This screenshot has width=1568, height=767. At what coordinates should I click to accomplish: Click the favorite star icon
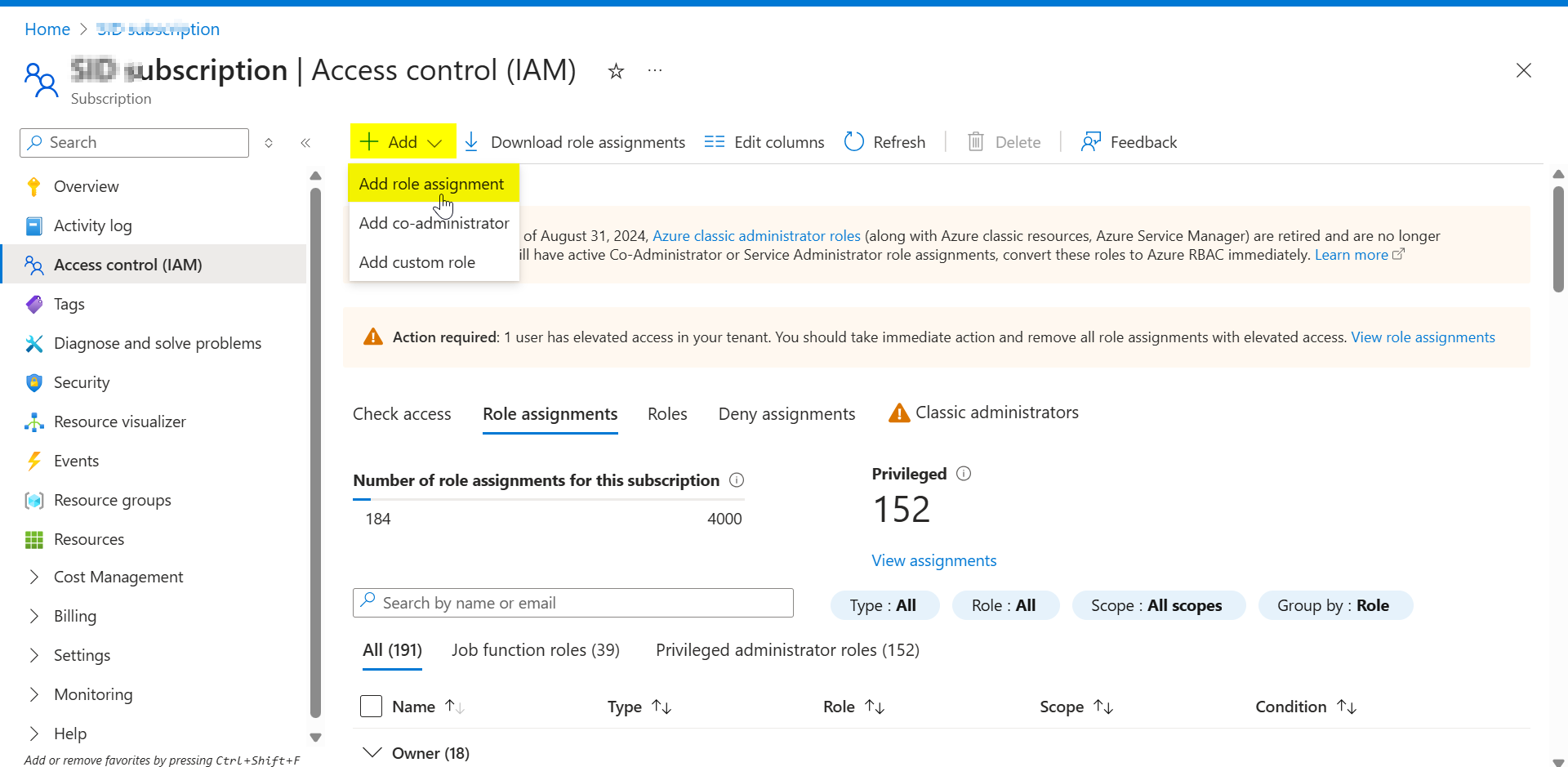point(616,71)
